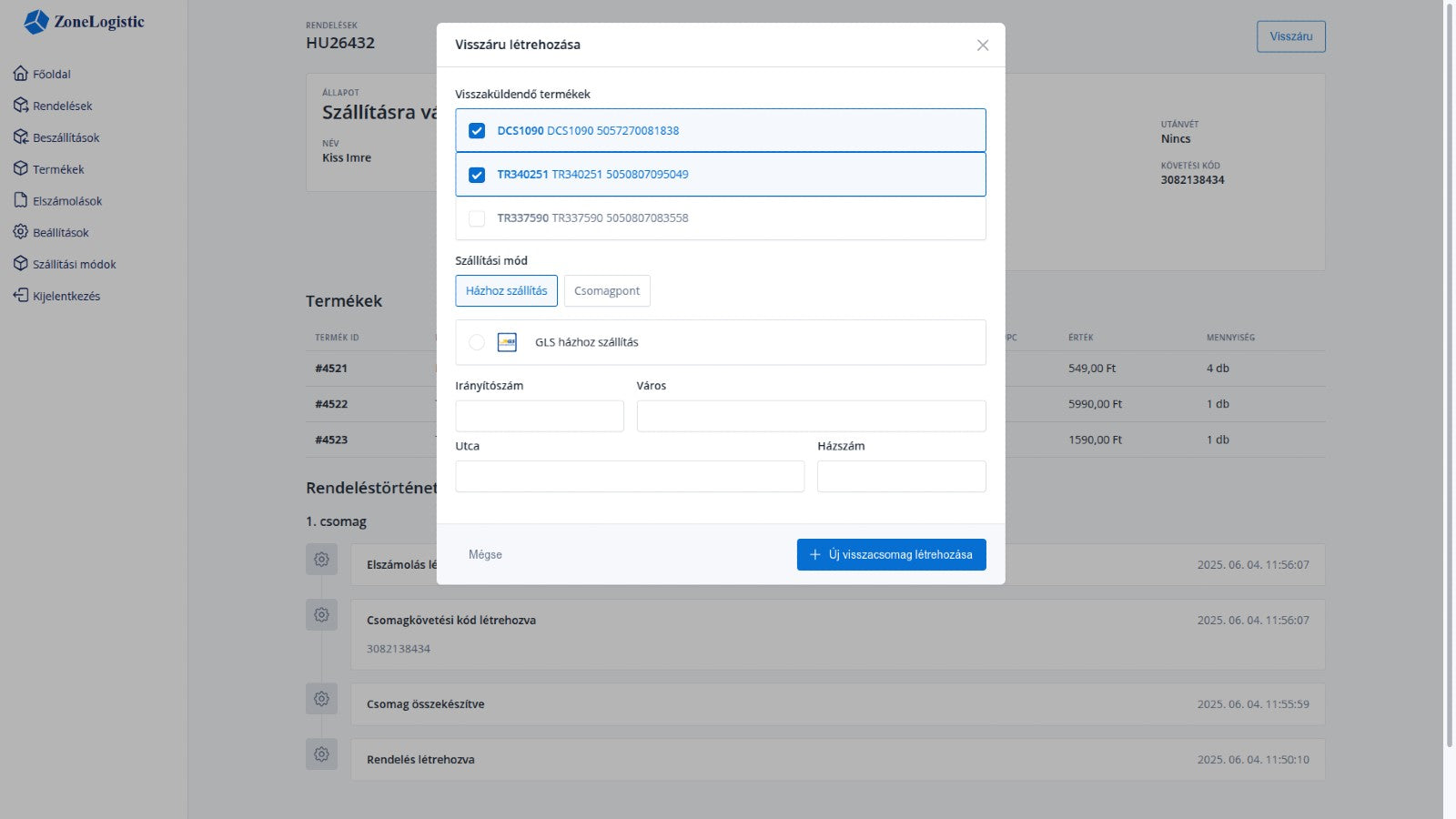Switch to the Csomagpont tab
Viewport: 1456px width, 819px height.
click(x=606, y=291)
